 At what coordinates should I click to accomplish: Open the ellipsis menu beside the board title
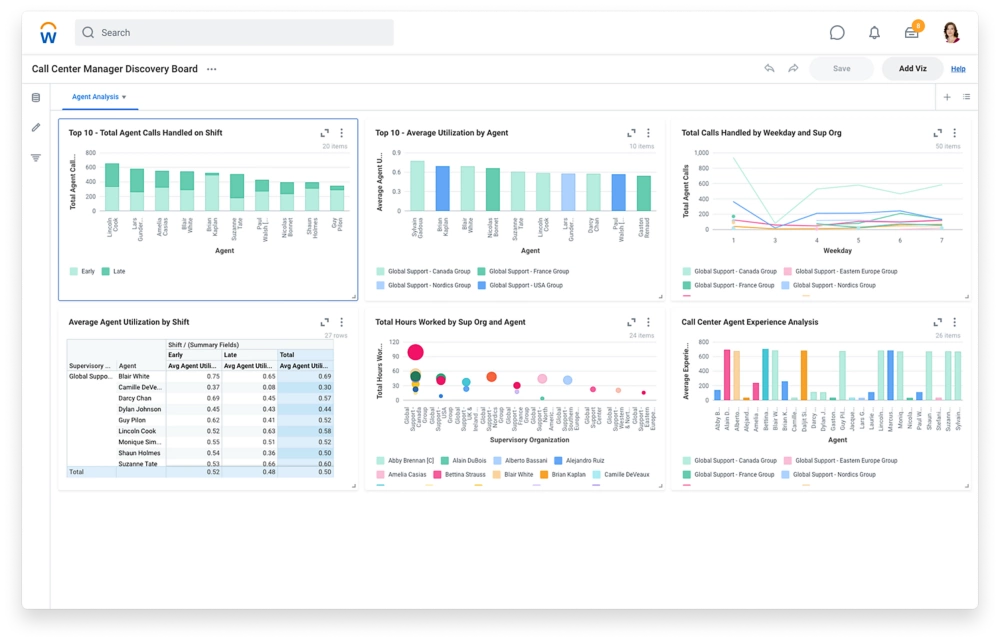point(211,69)
